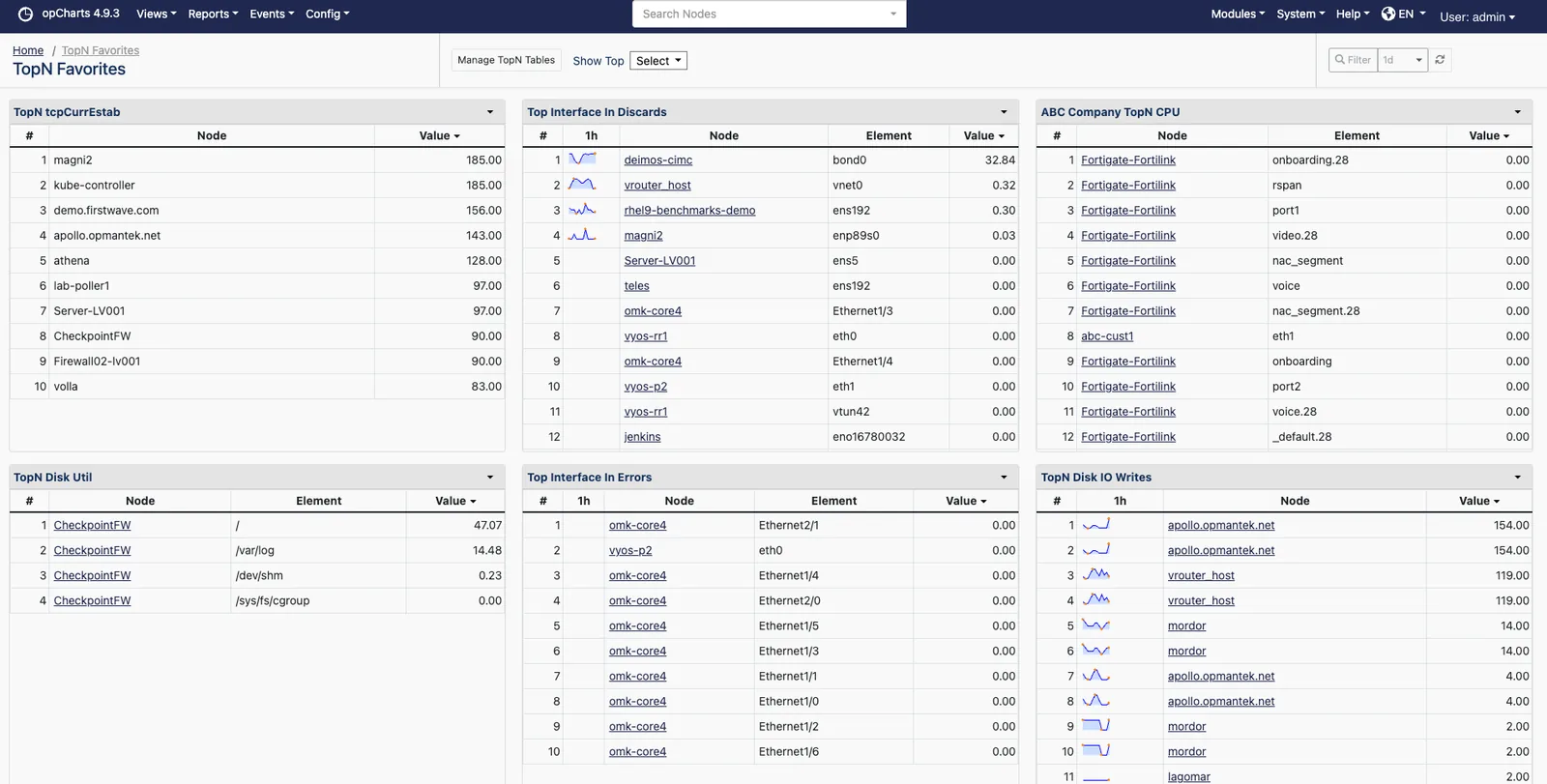Expand ABC Company TopN CPU panel caret

tap(1517, 112)
